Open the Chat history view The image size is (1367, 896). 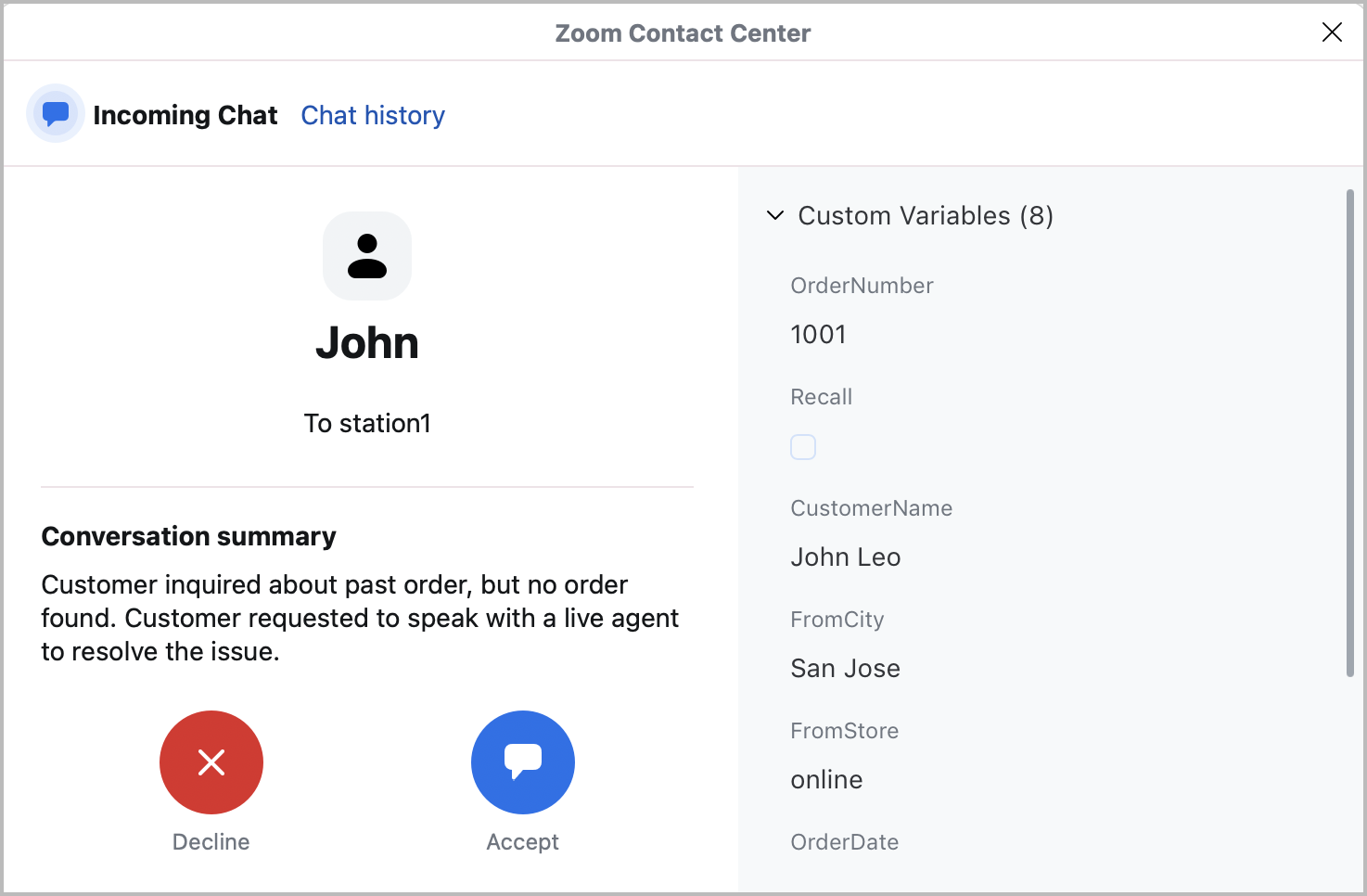pos(372,115)
